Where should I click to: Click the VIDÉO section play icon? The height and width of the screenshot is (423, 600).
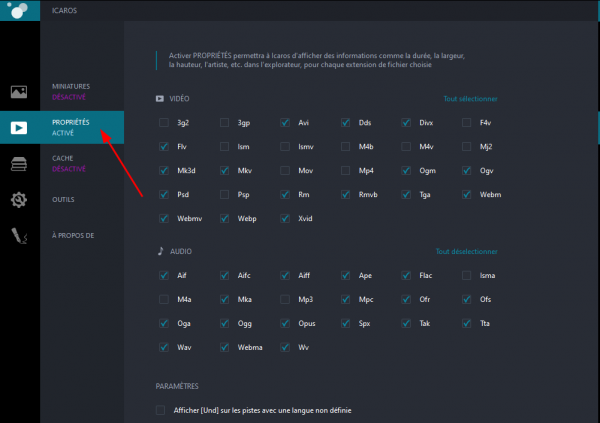(160, 99)
